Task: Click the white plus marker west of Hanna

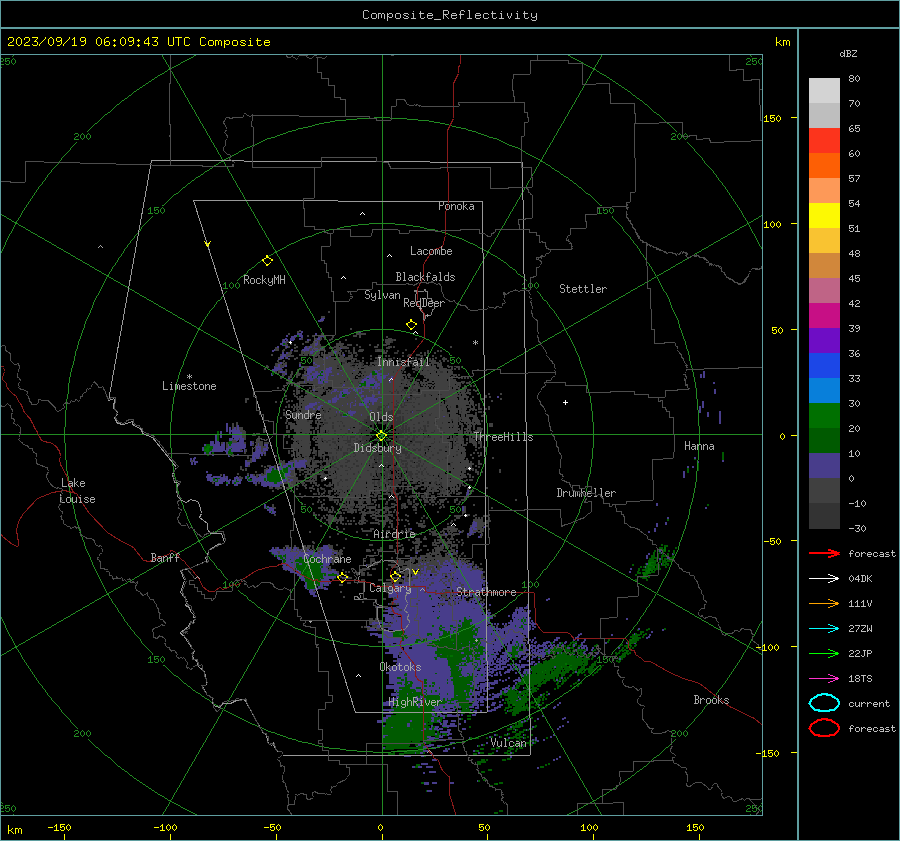Action: point(565,402)
